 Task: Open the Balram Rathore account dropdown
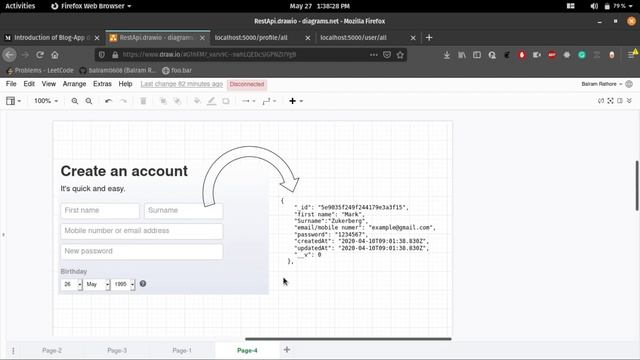[602, 84]
